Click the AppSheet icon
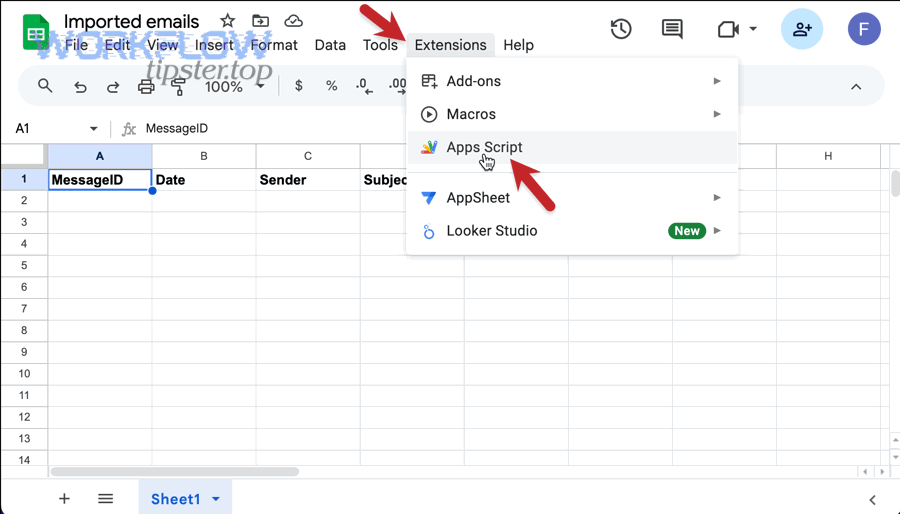Viewport: 900px width, 514px height. click(x=429, y=198)
